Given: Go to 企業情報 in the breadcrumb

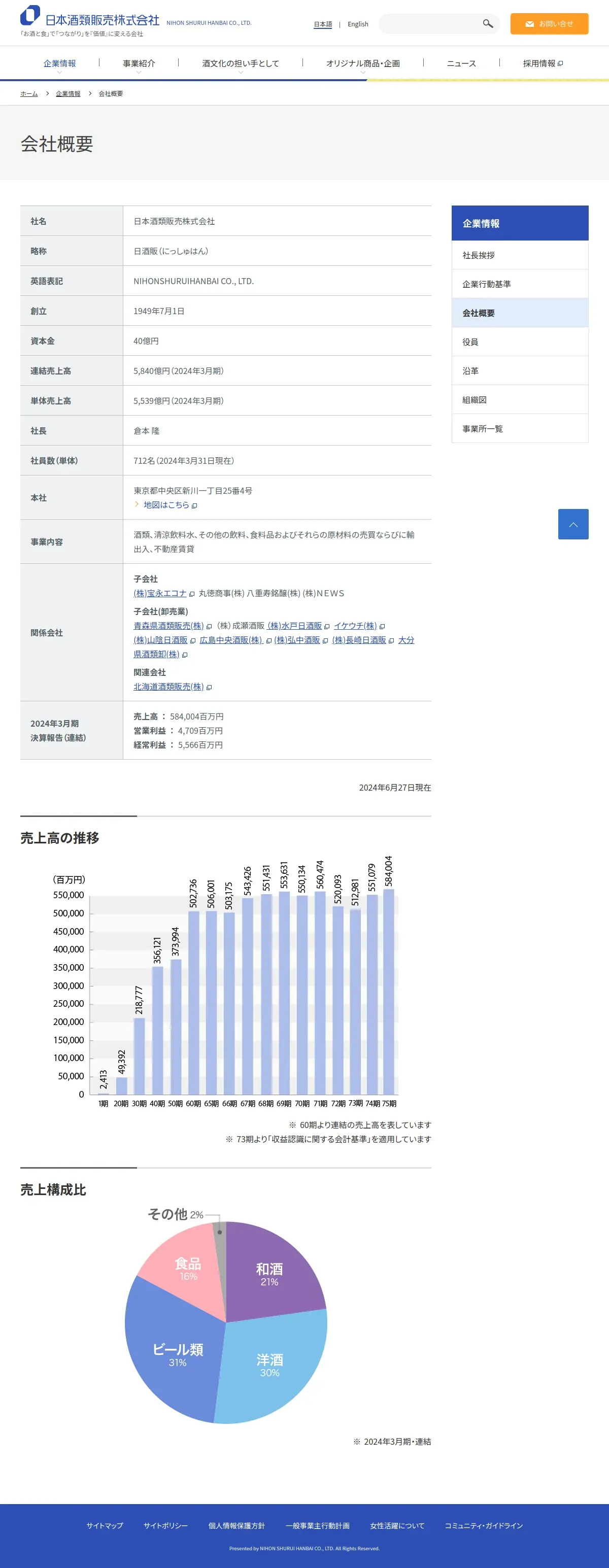Looking at the screenshot, I should coord(67,94).
